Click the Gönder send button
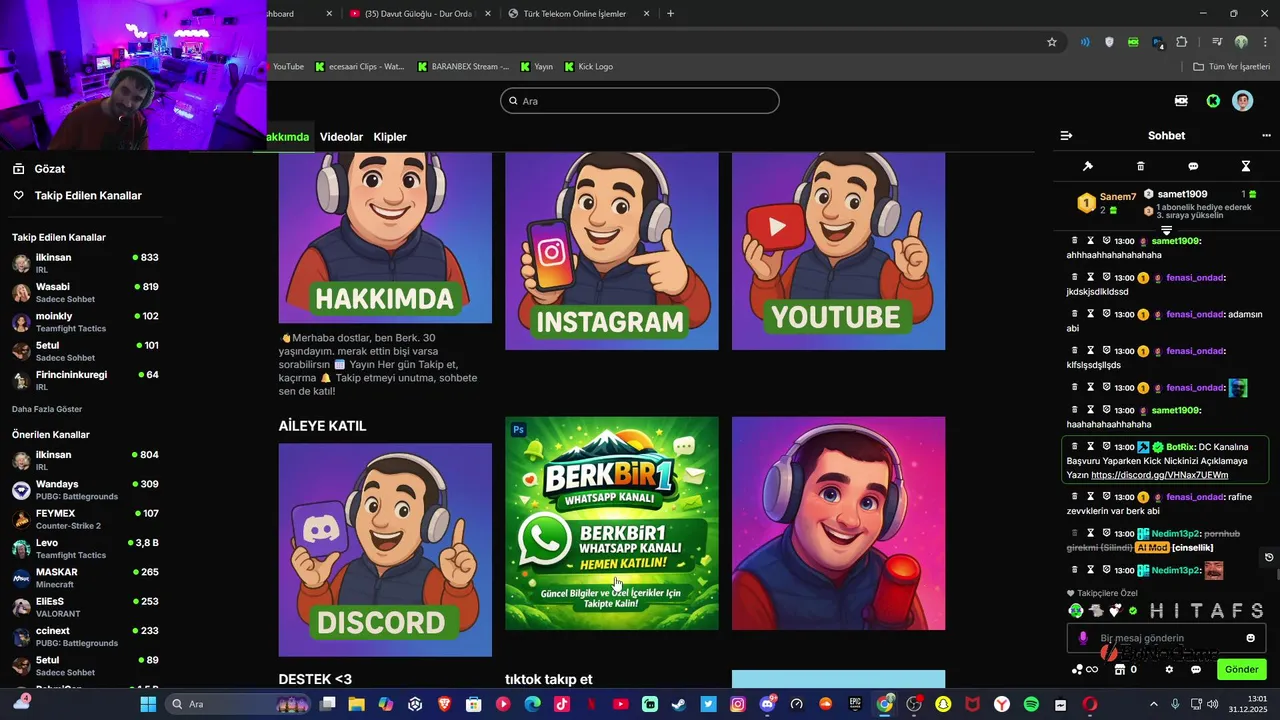Viewport: 1280px width, 720px height. (1241, 669)
